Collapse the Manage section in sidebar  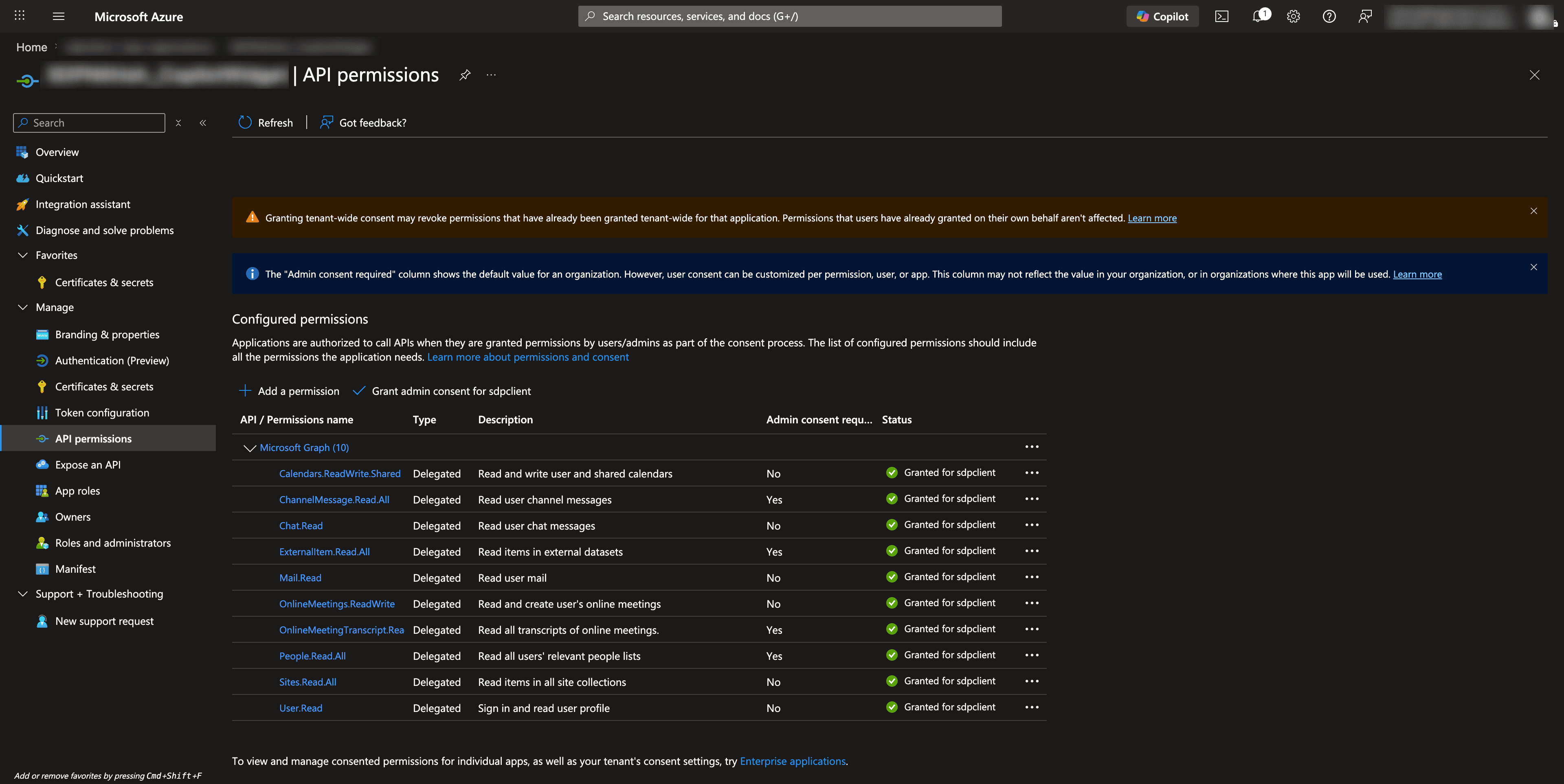pyautogui.click(x=22, y=307)
